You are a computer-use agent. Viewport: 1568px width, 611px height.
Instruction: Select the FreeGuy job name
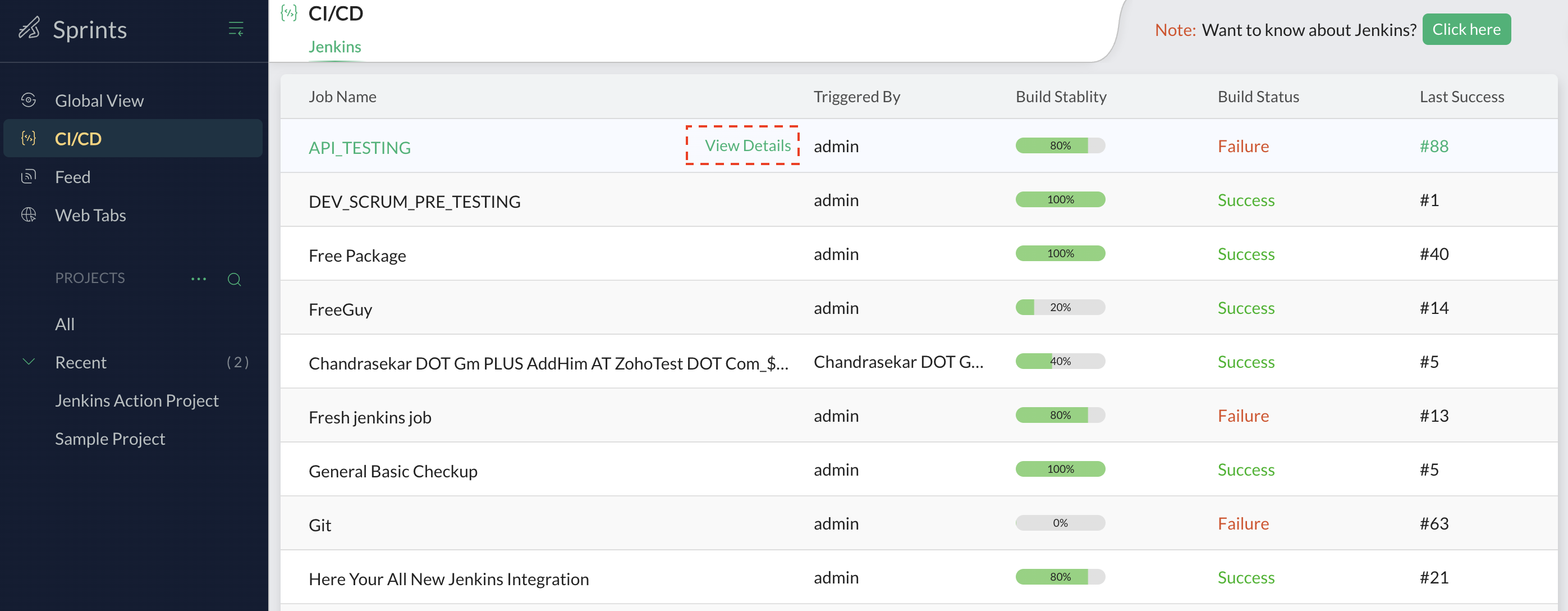pyautogui.click(x=340, y=309)
